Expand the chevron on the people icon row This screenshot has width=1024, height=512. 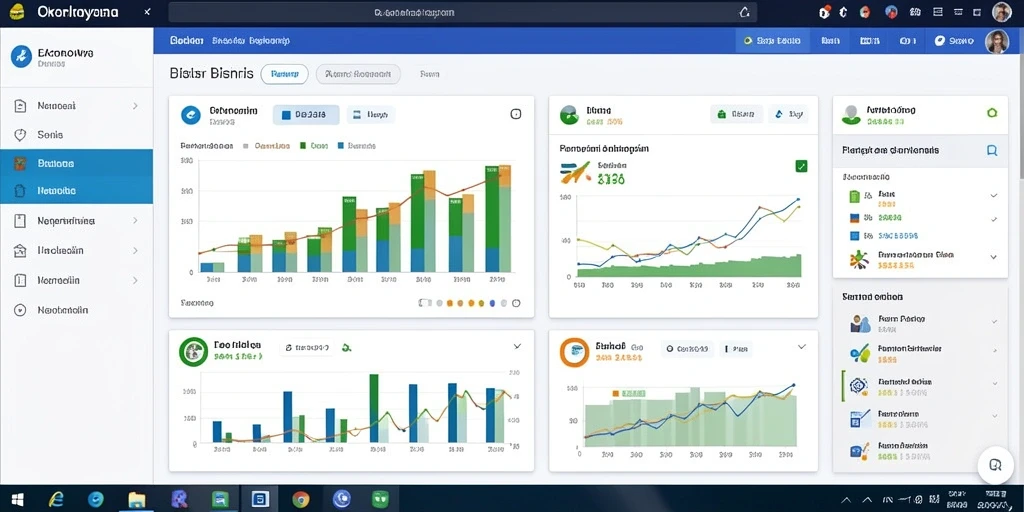click(994, 321)
